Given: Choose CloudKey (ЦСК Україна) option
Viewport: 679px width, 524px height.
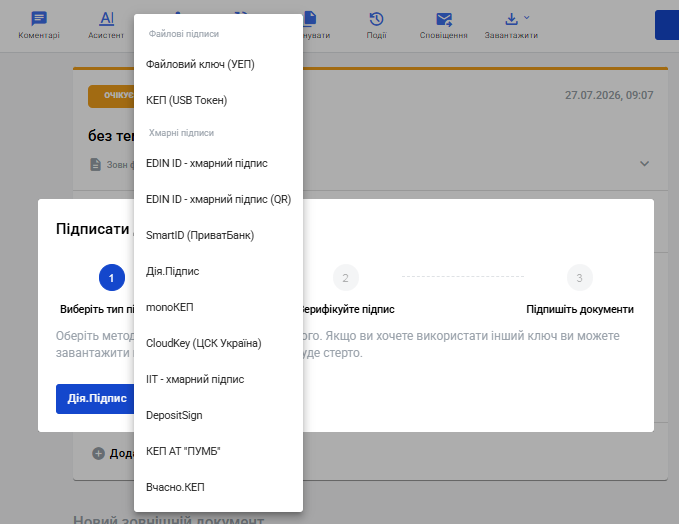Looking at the screenshot, I should coord(218,343).
